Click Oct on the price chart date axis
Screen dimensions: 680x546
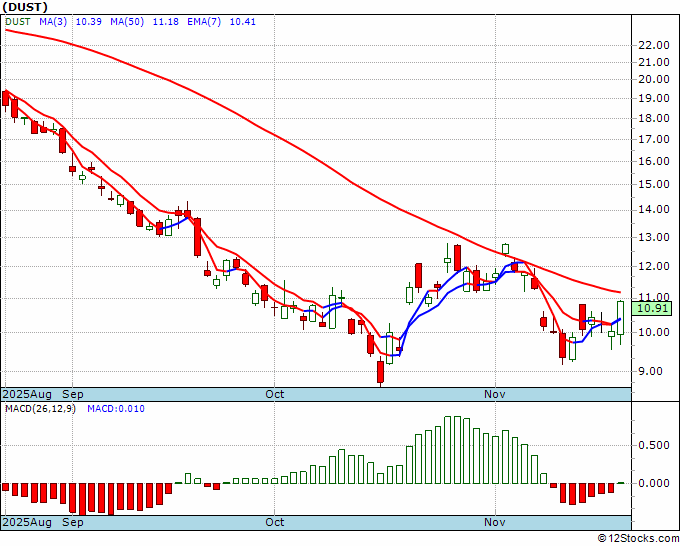275,394
